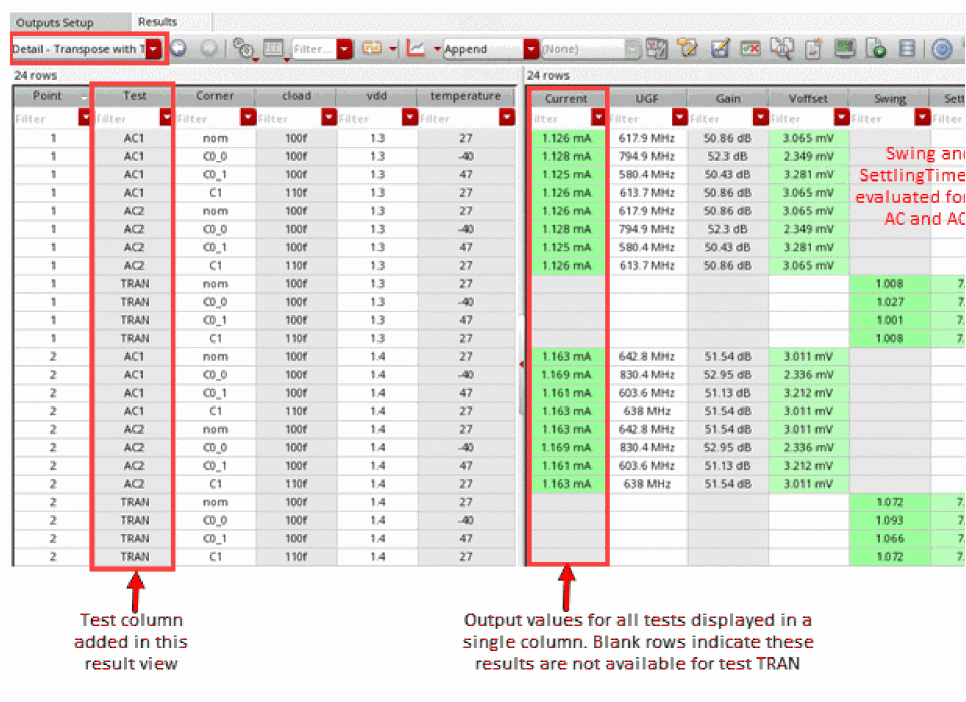Image resolution: width=966 pixels, height=702 pixels.
Task: Click the green chip monitor icon
Action: pos(844,48)
